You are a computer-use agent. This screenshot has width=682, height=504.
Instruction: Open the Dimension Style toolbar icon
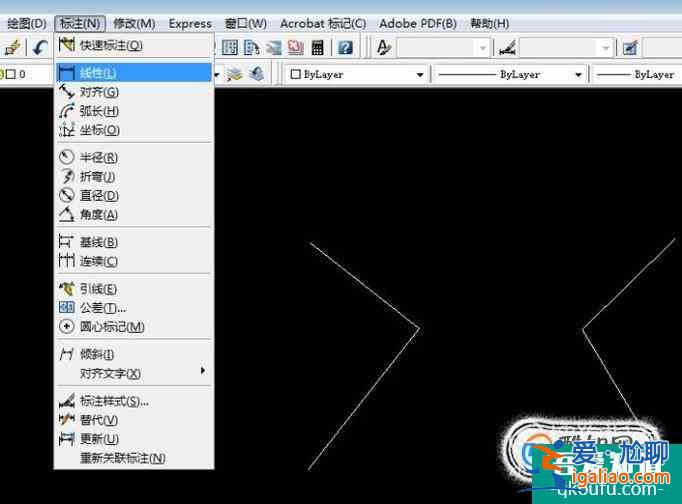[x=507, y=48]
